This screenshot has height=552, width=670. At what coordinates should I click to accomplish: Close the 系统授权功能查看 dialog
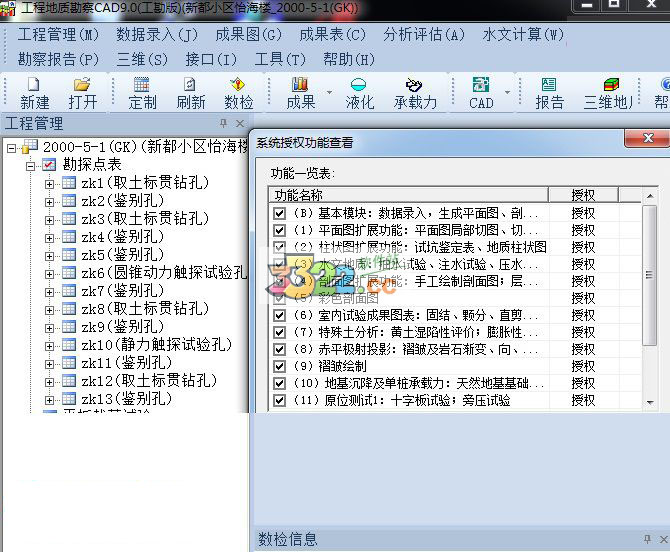point(648,138)
